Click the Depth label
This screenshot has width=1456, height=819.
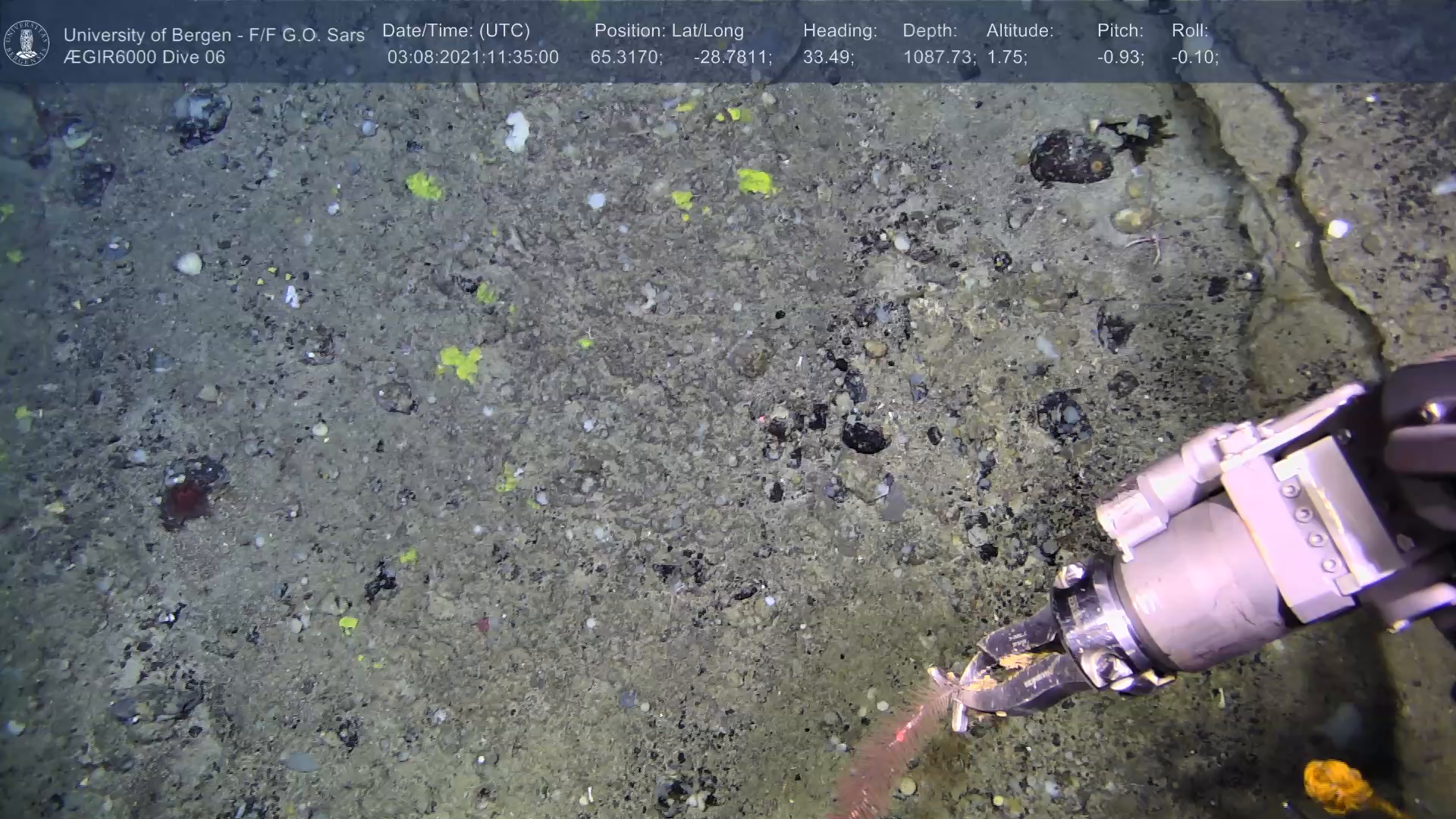pos(930,30)
